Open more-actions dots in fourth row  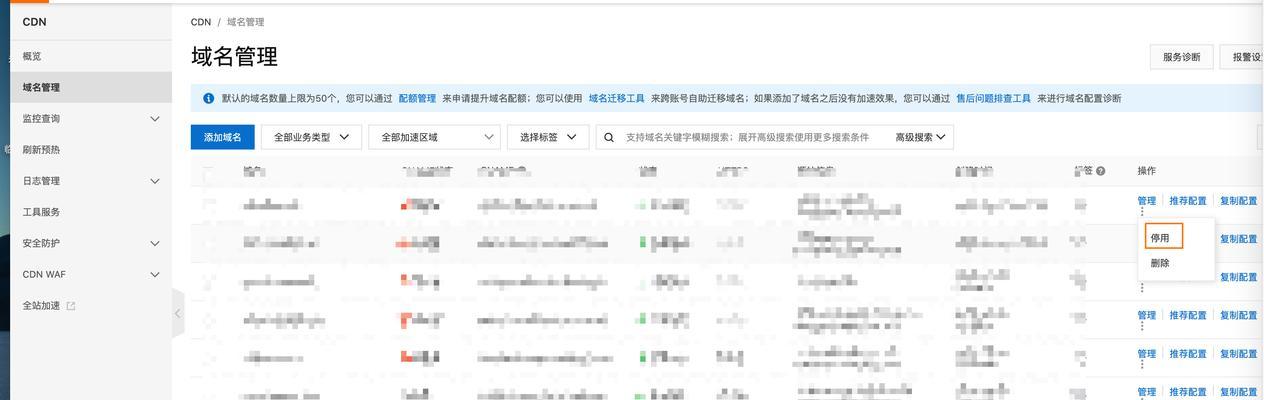point(1142,326)
